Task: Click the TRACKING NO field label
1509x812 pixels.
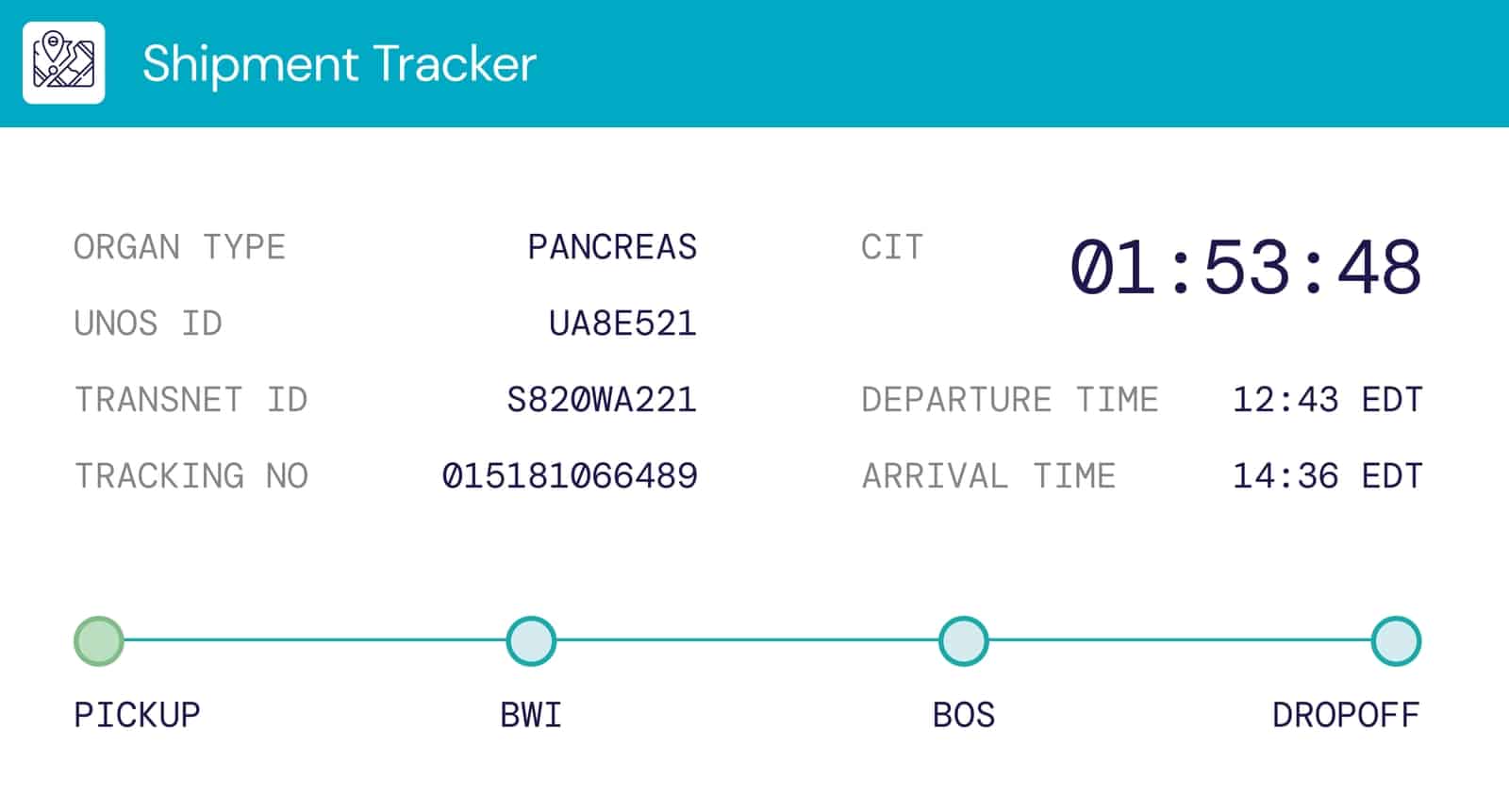Action: tap(191, 476)
